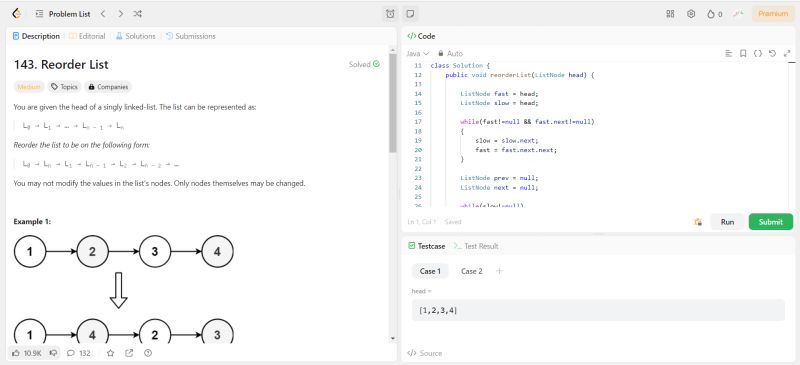
Task: Select the Code panel tab
Action: [421, 36]
